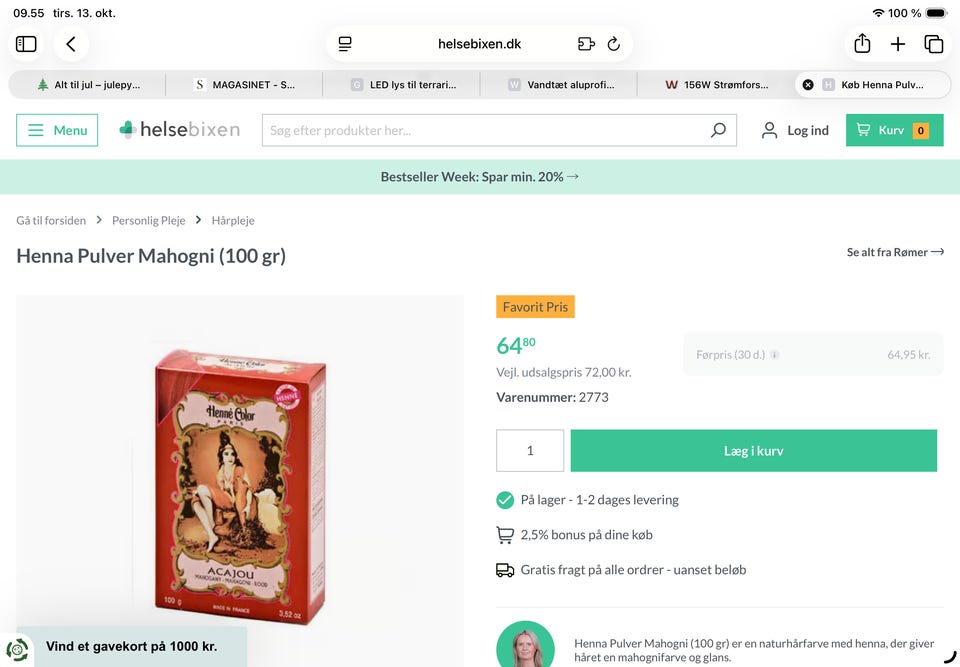Open the Safari share sheet icon
The image size is (960, 667).
point(862,43)
